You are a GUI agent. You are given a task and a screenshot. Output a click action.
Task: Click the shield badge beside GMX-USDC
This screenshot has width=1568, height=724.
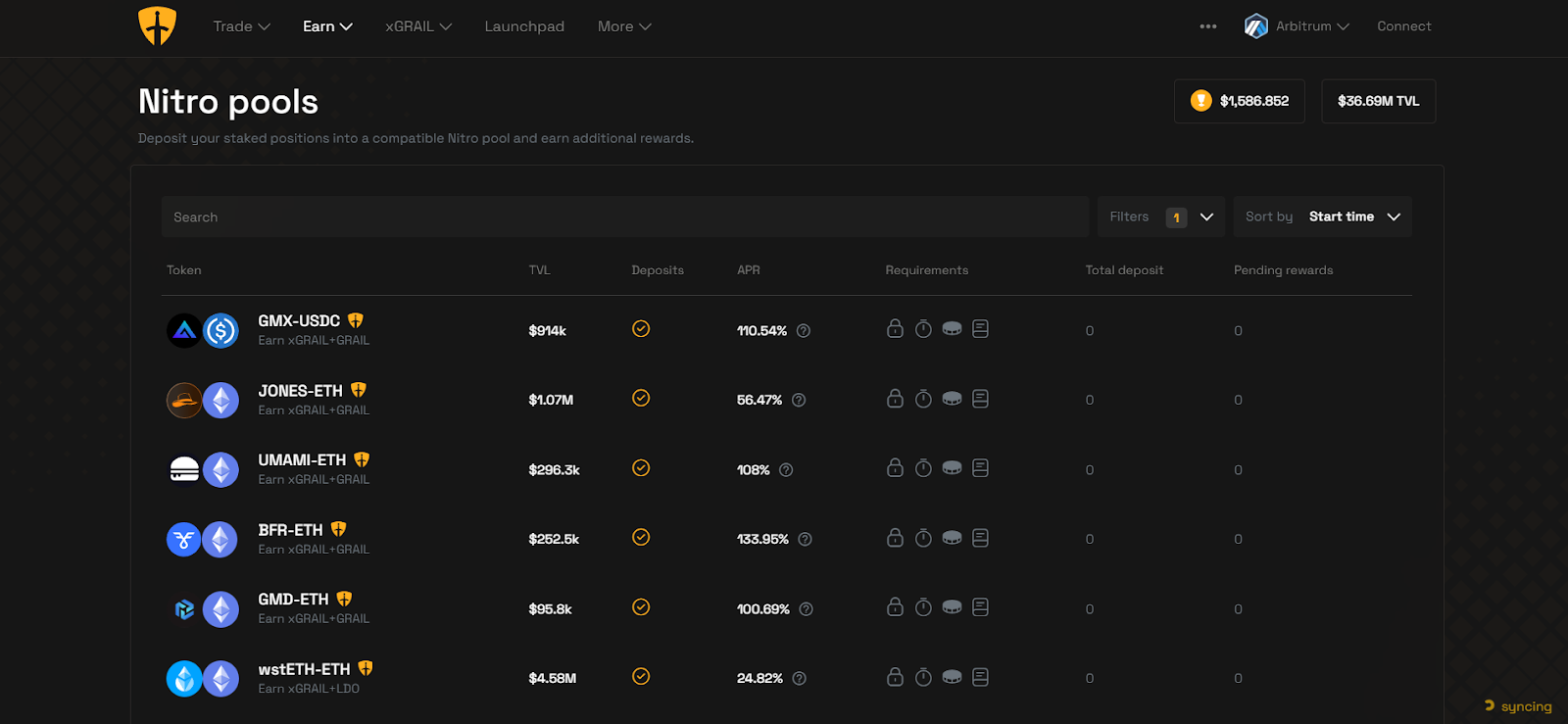pyautogui.click(x=356, y=320)
